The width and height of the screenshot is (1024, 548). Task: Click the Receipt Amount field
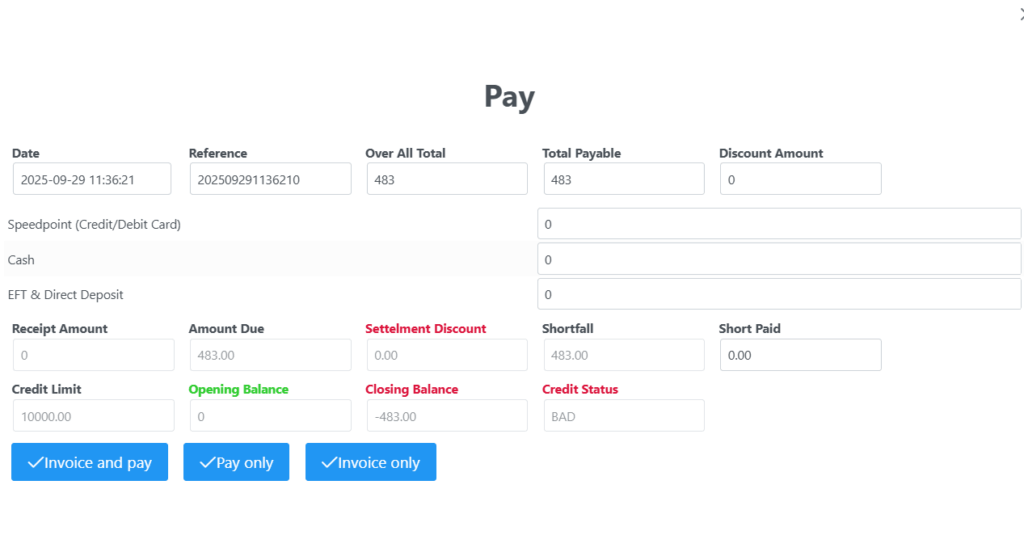(x=93, y=355)
